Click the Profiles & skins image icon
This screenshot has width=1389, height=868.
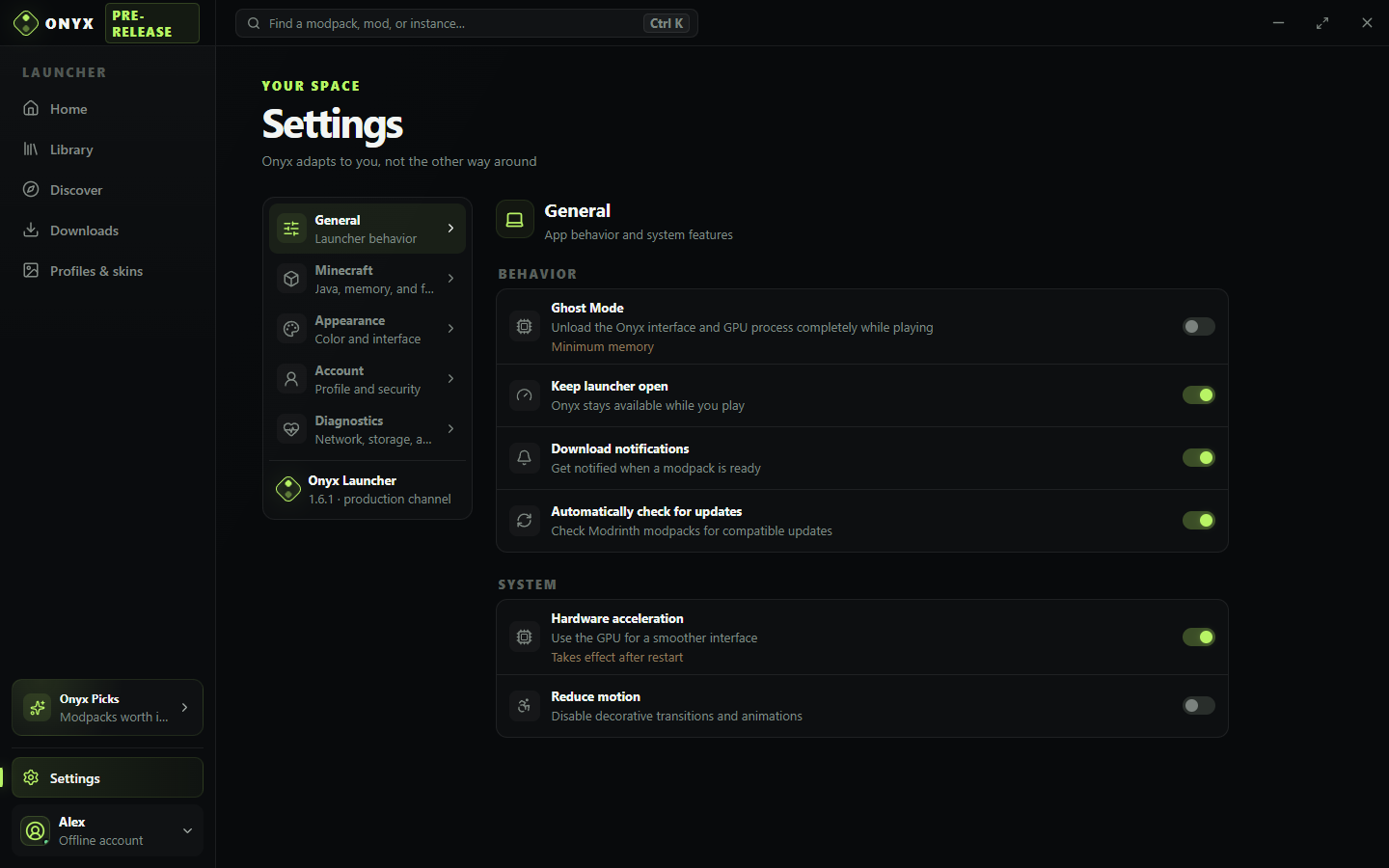pyautogui.click(x=31, y=270)
